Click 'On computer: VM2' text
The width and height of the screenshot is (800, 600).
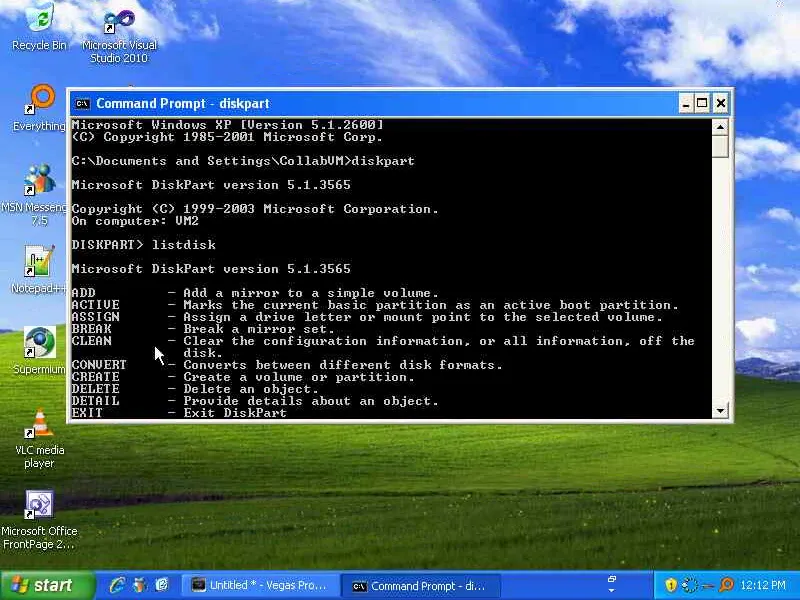pos(135,221)
